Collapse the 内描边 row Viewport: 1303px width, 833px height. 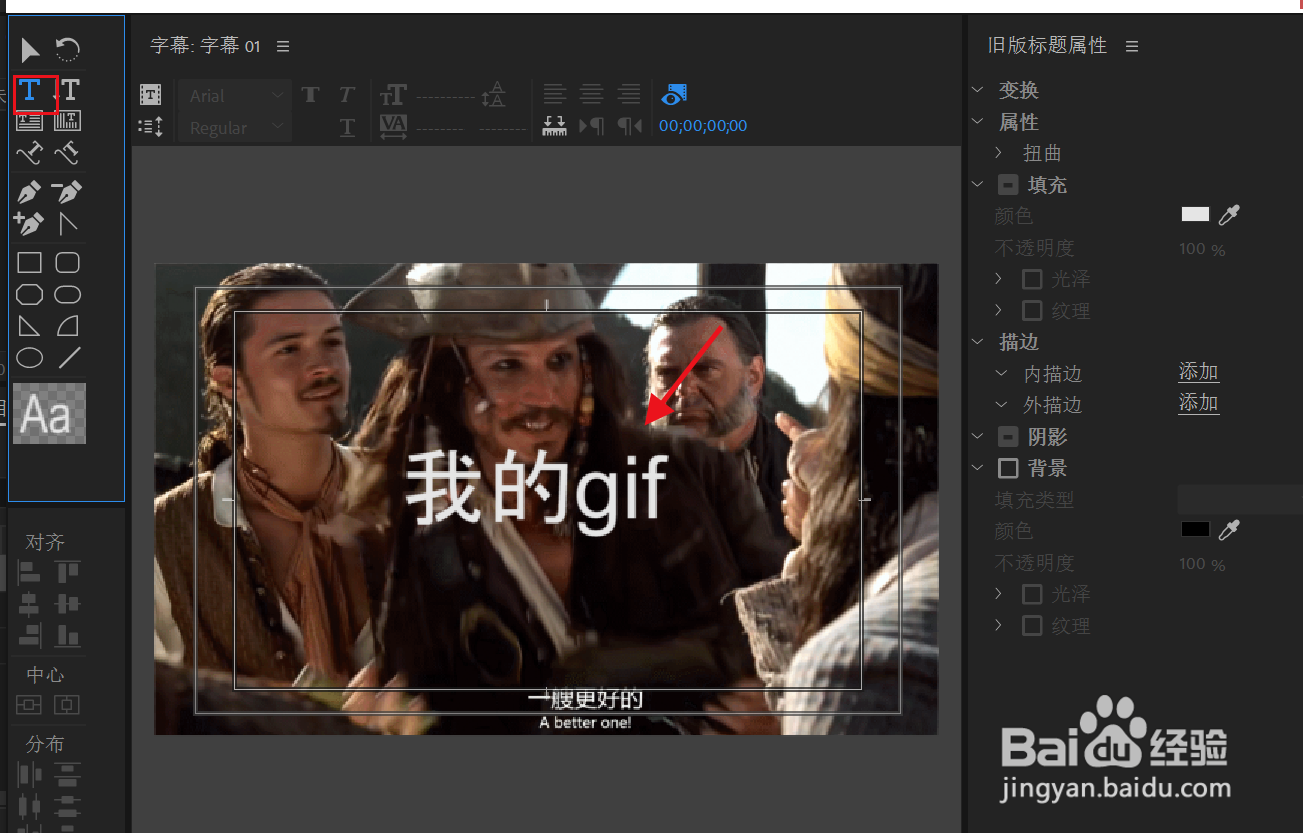coord(1002,373)
